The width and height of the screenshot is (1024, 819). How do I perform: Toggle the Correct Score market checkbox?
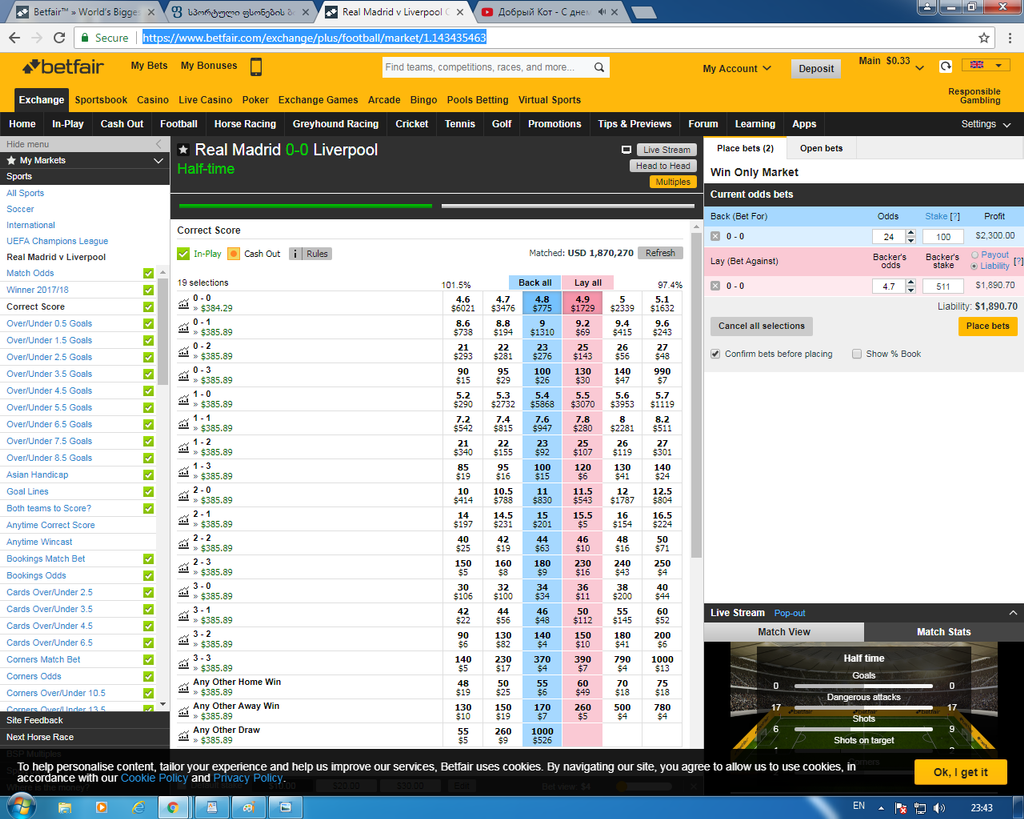(x=149, y=306)
